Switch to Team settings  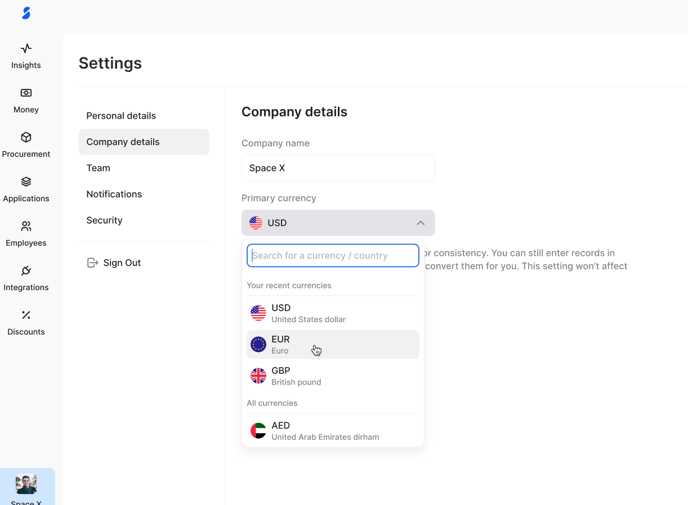pyautogui.click(x=98, y=168)
